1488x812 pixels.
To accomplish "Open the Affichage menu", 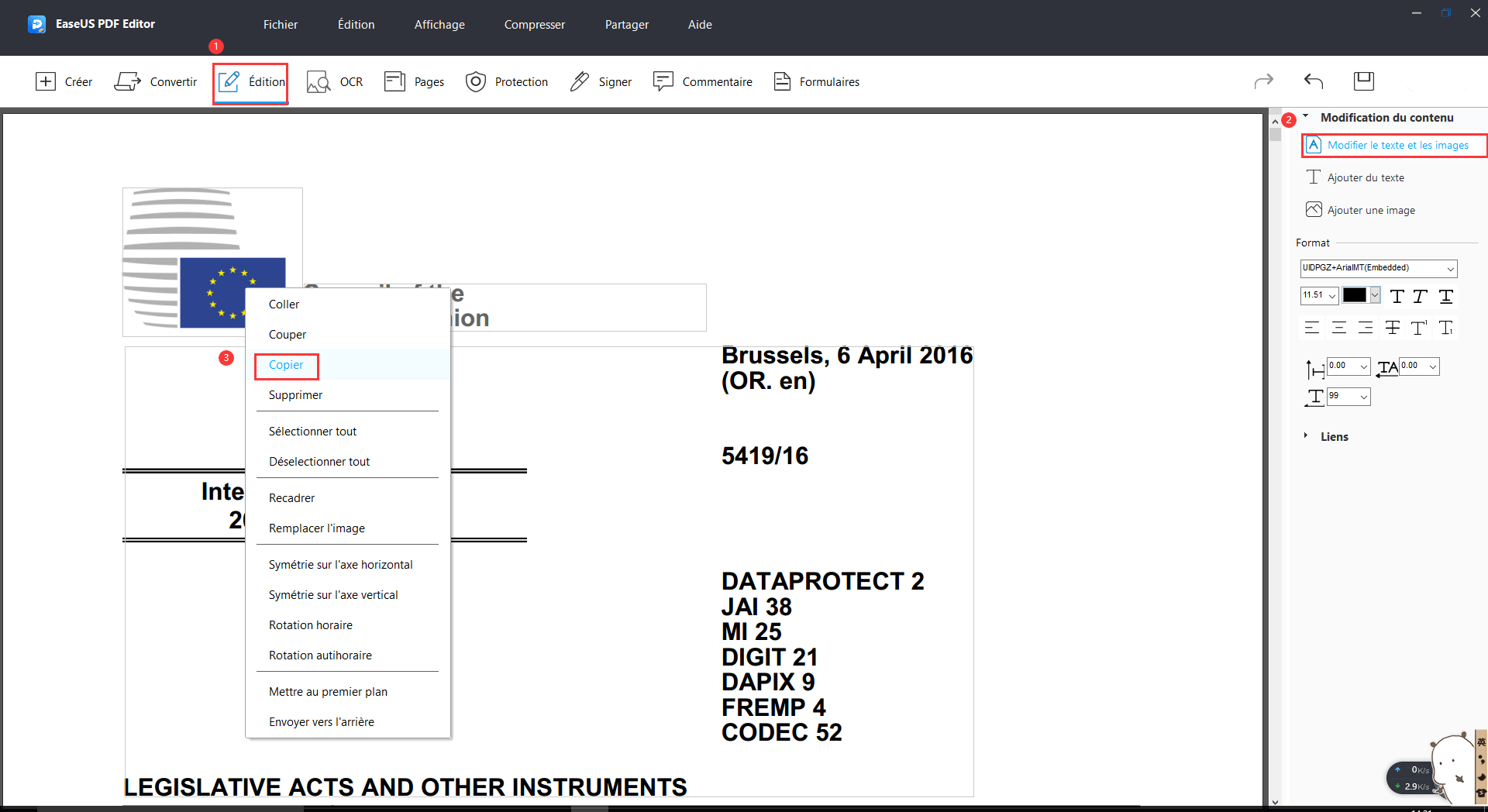I will pyautogui.click(x=439, y=25).
